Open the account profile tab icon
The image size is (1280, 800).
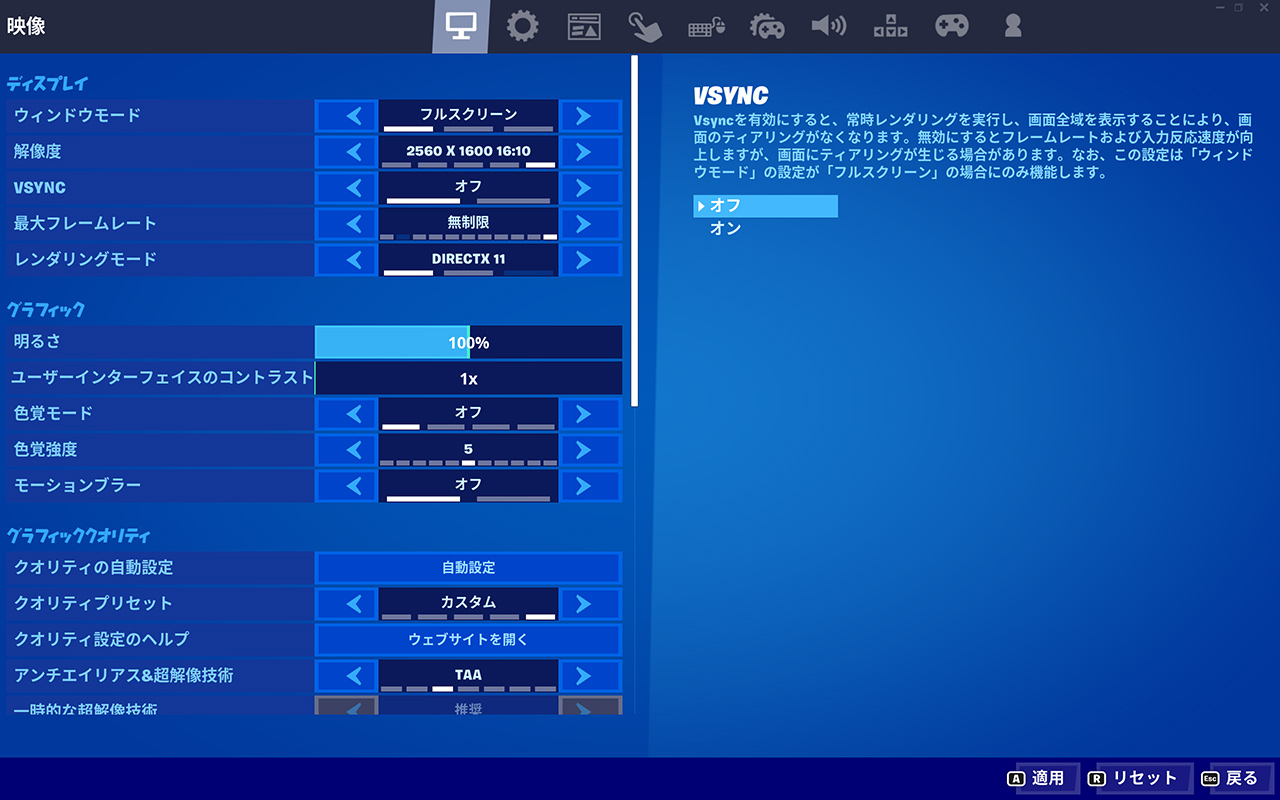[x=1013, y=27]
